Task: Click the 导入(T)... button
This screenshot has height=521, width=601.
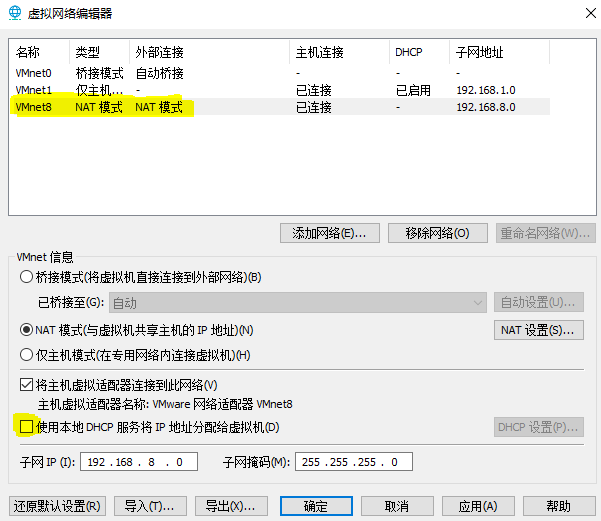Action: 150,506
